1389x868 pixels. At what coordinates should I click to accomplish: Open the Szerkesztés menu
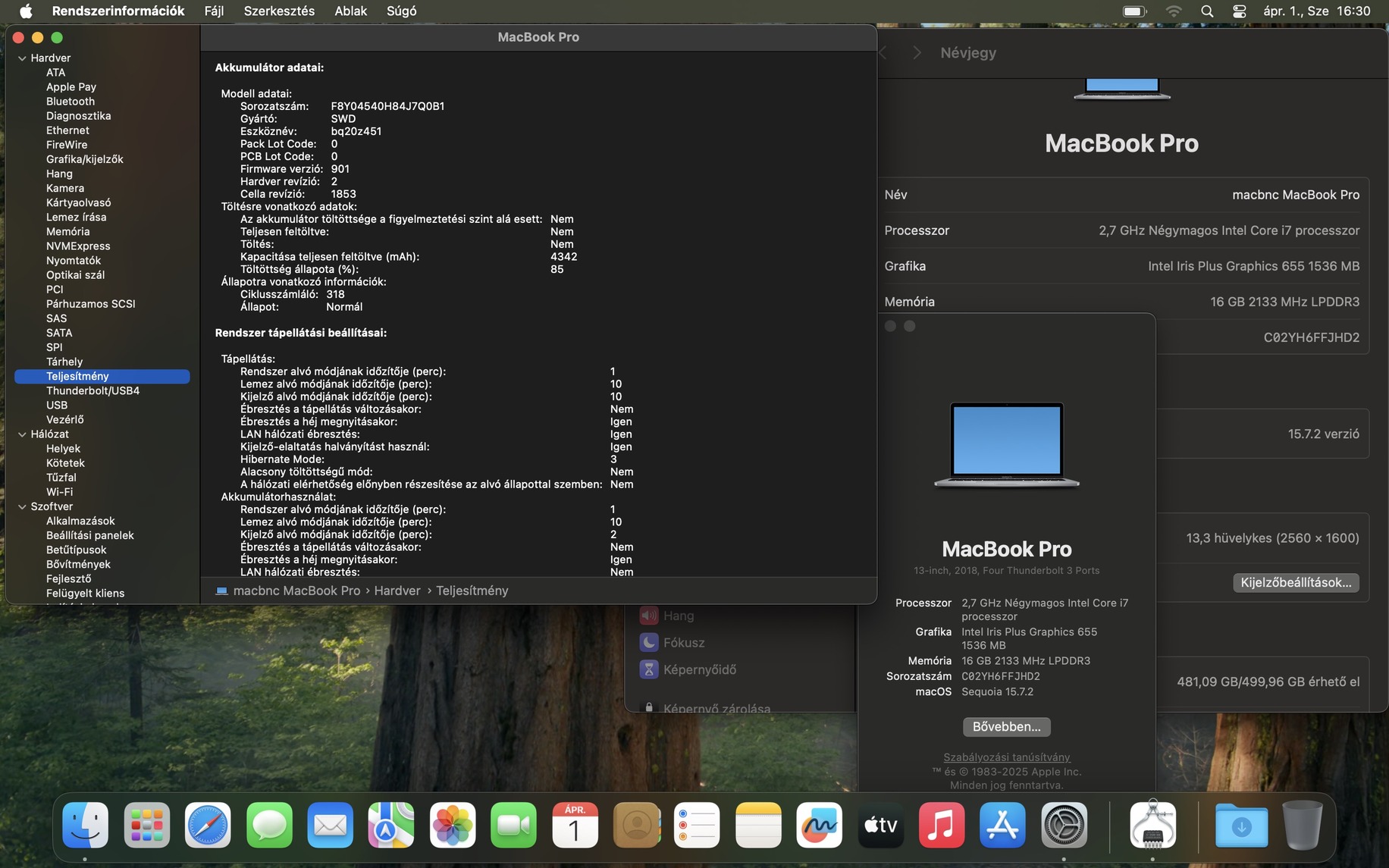279,11
